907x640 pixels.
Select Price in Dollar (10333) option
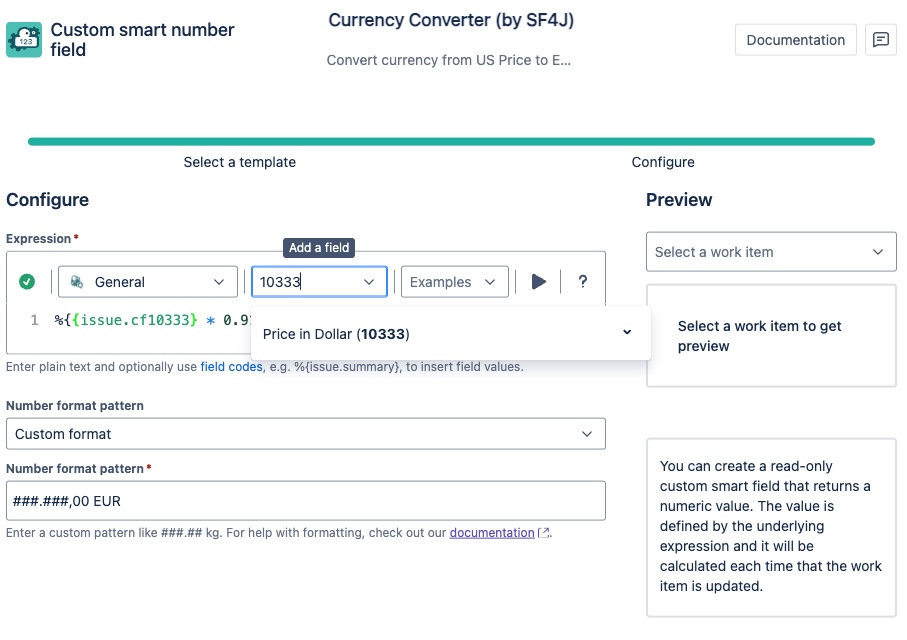click(336, 333)
